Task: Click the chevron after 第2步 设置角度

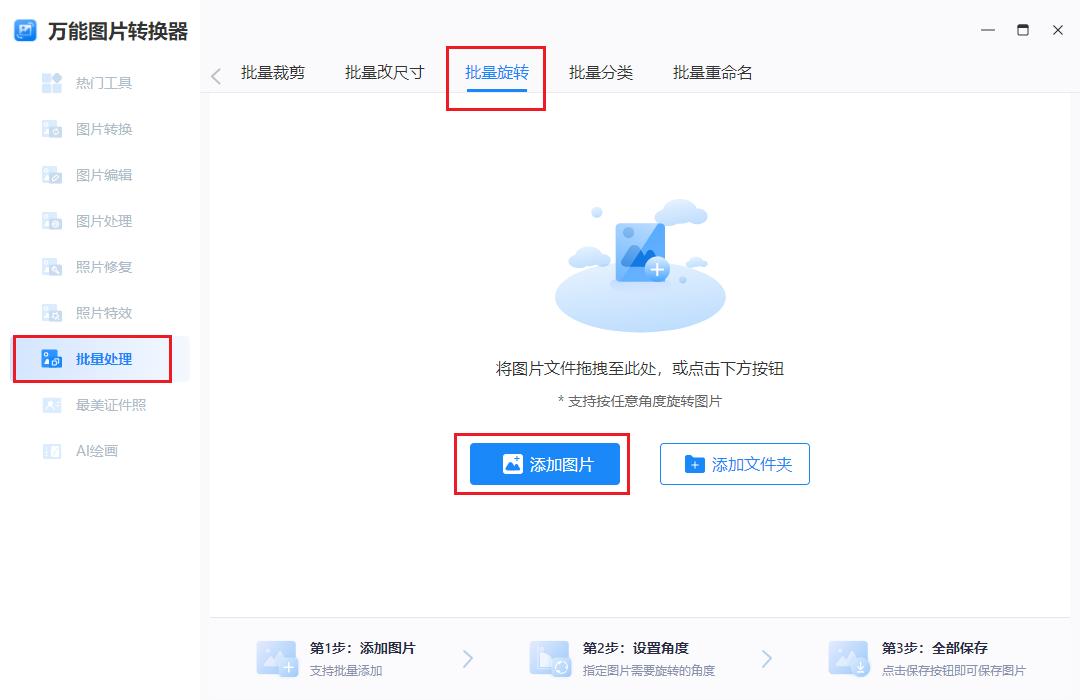Action: [767, 658]
